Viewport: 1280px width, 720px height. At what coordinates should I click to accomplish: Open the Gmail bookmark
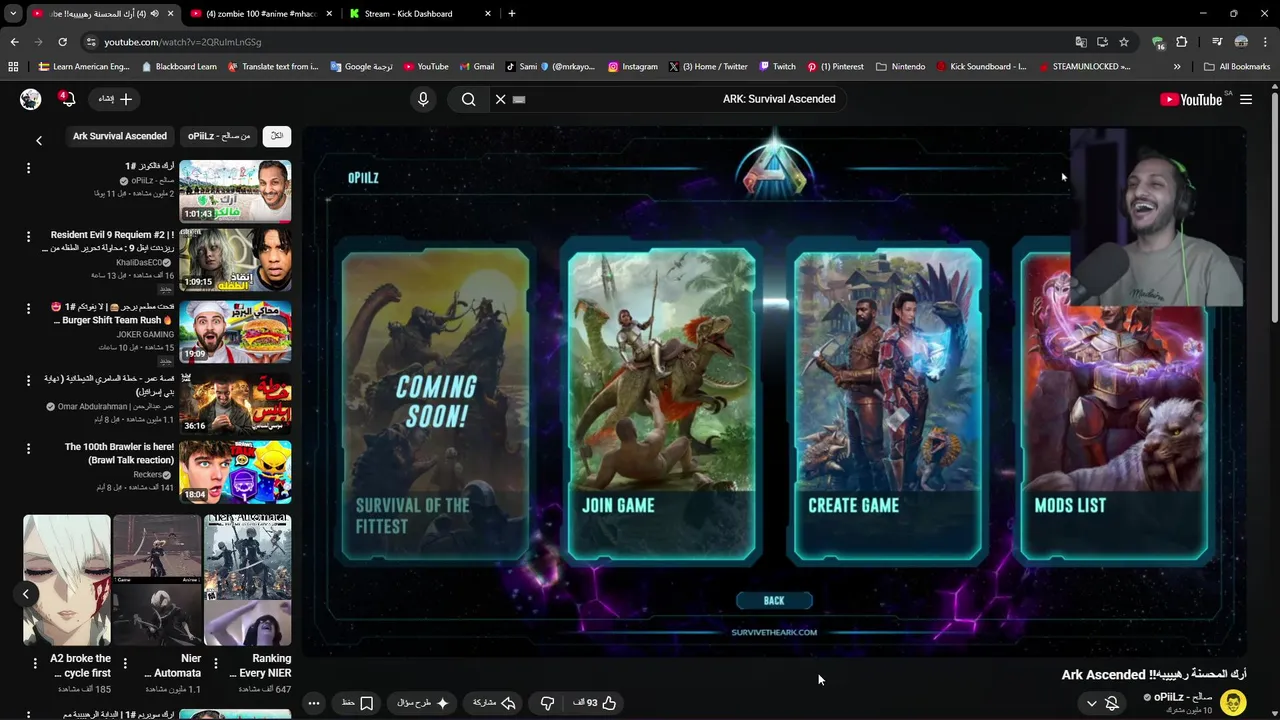pyautogui.click(x=476, y=67)
